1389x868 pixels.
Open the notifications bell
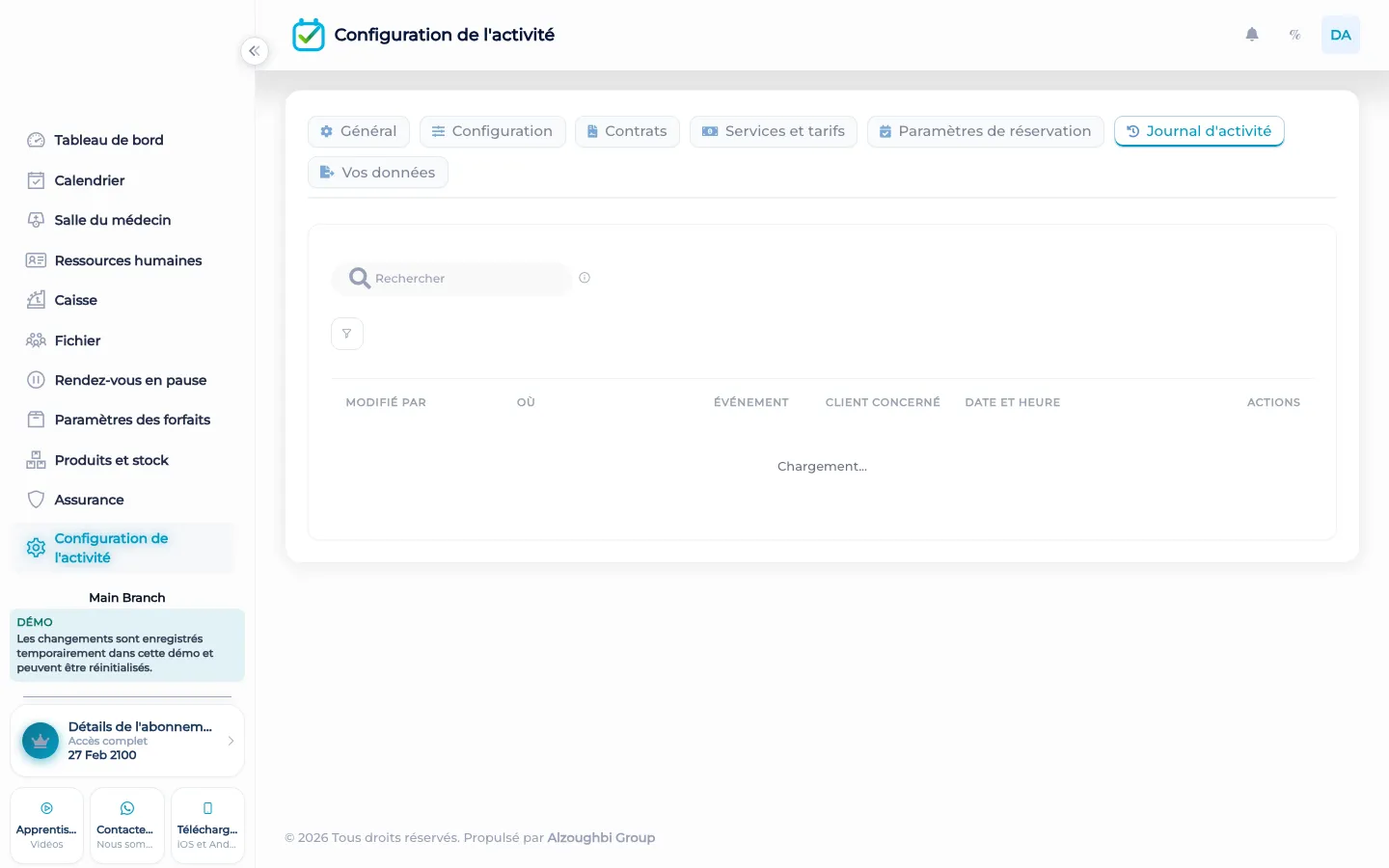click(x=1252, y=35)
